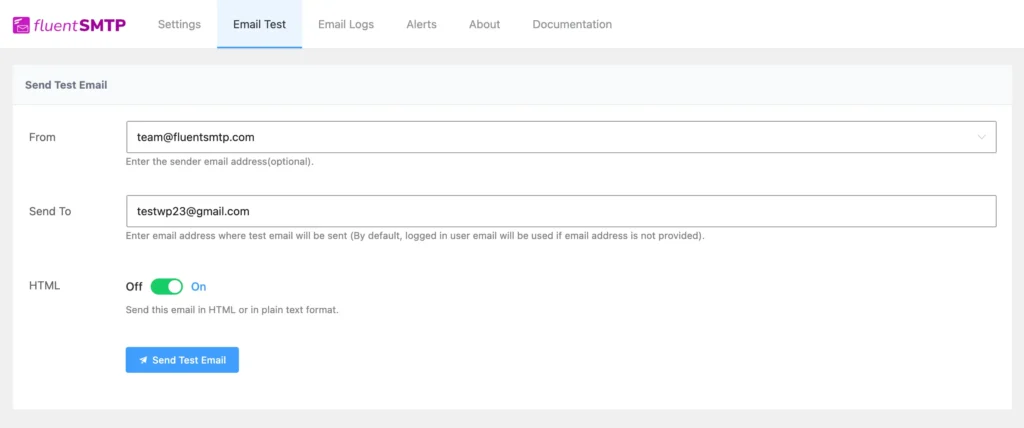1024x428 pixels.
Task: Click the Send Test Email button
Action: 182,360
